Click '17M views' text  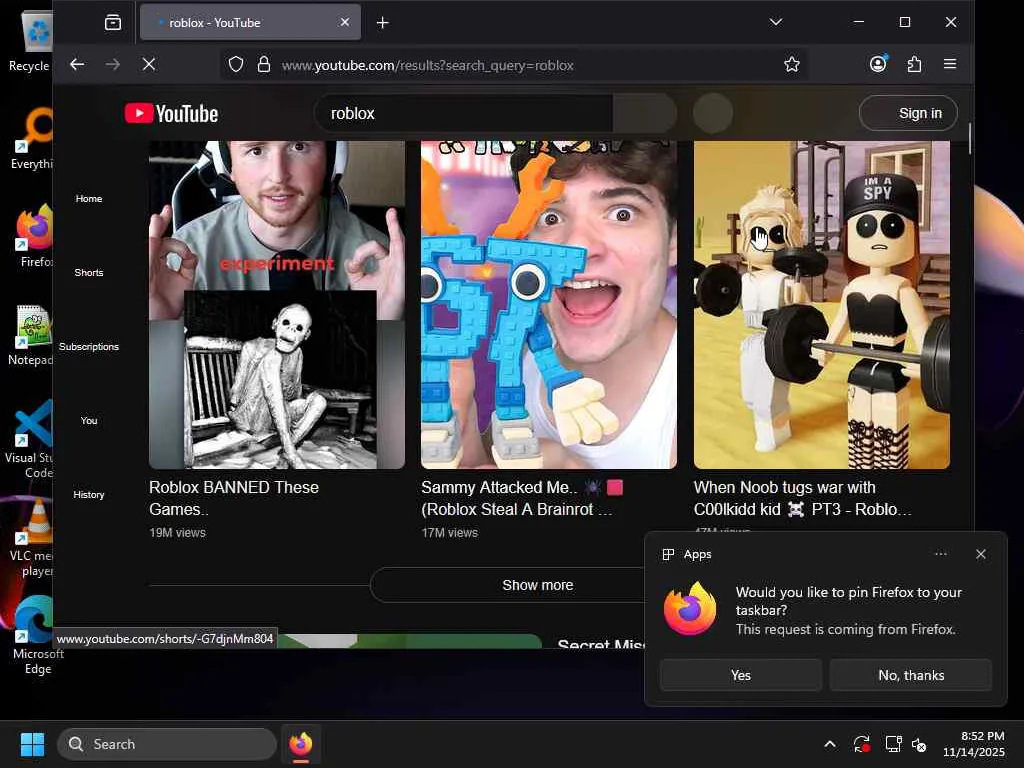(x=449, y=533)
